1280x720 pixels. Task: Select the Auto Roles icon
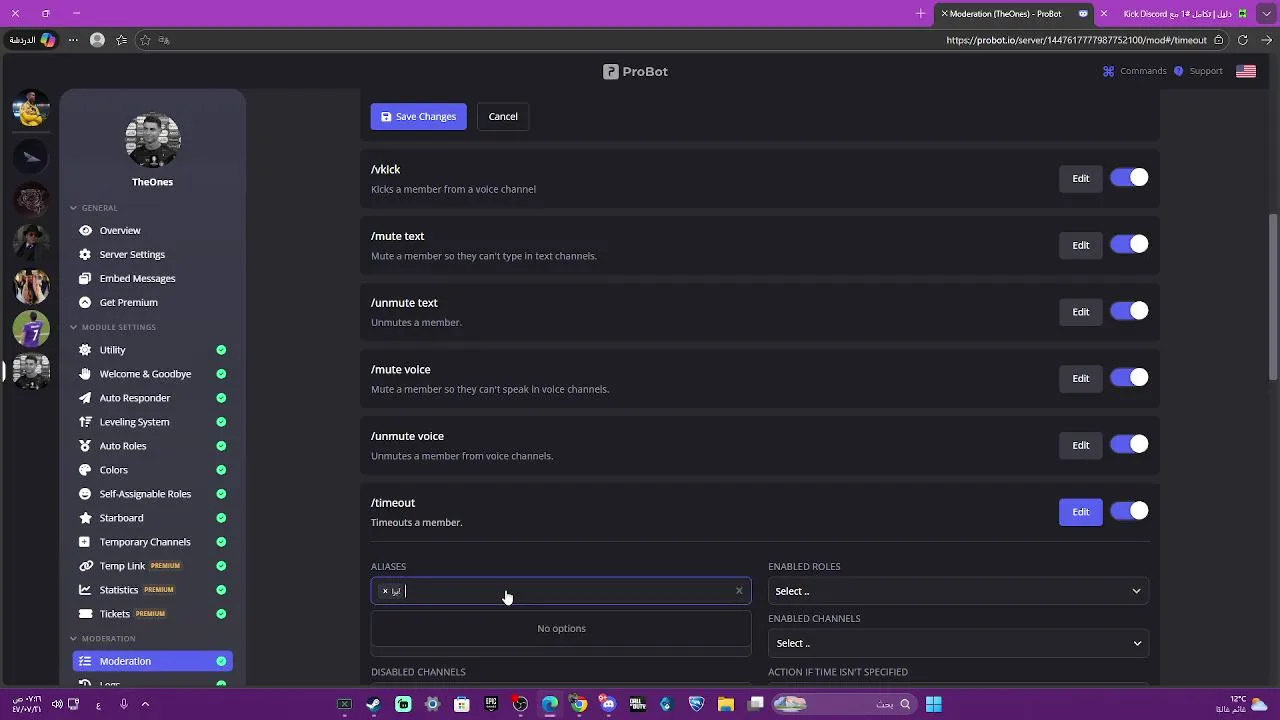[85, 446]
